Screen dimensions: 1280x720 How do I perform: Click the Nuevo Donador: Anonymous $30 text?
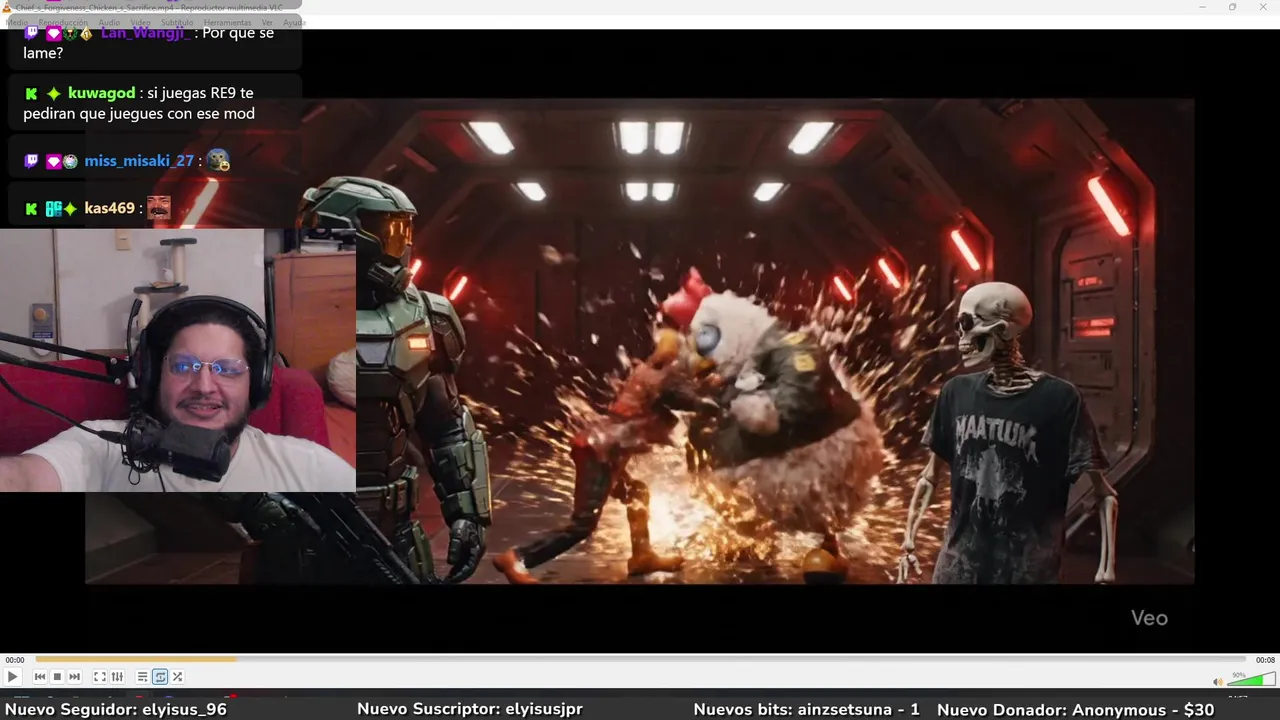1075,709
